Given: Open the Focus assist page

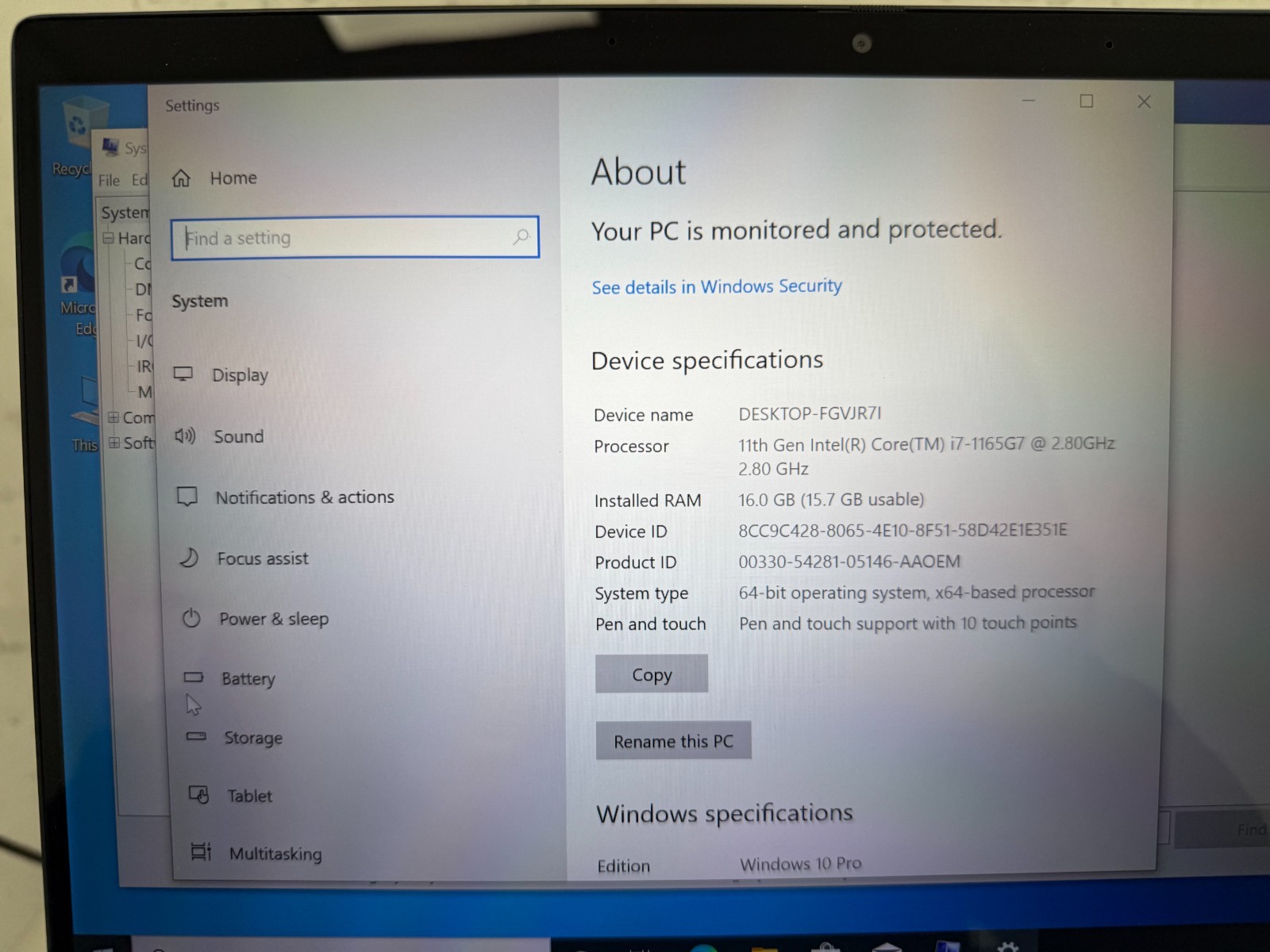Looking at the screenshot, I should tap(244, 559).
